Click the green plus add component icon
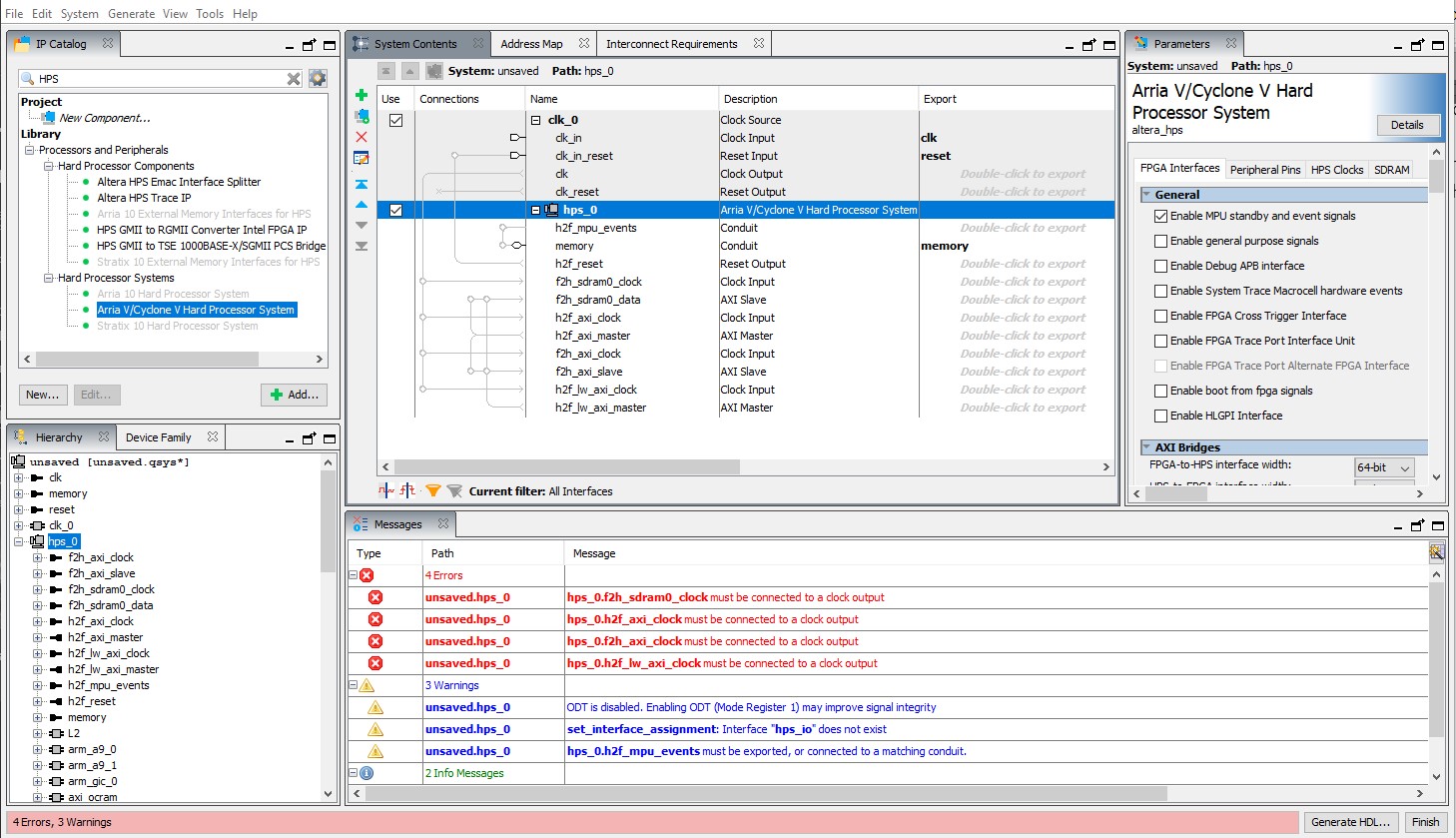The height and width of the screenshot is (838, 1456). point(362,95)
